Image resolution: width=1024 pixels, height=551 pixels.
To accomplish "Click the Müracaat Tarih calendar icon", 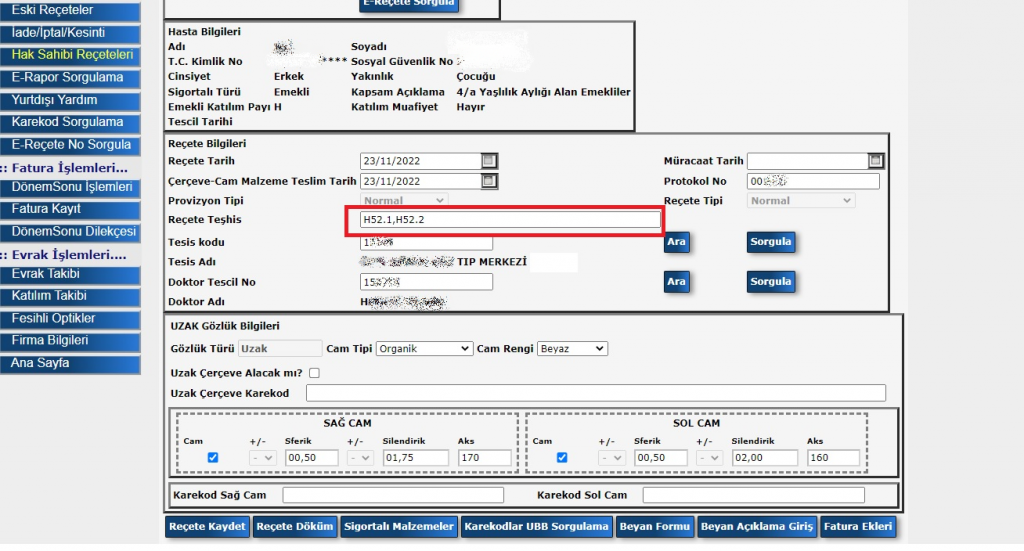I will click(875, 161).
